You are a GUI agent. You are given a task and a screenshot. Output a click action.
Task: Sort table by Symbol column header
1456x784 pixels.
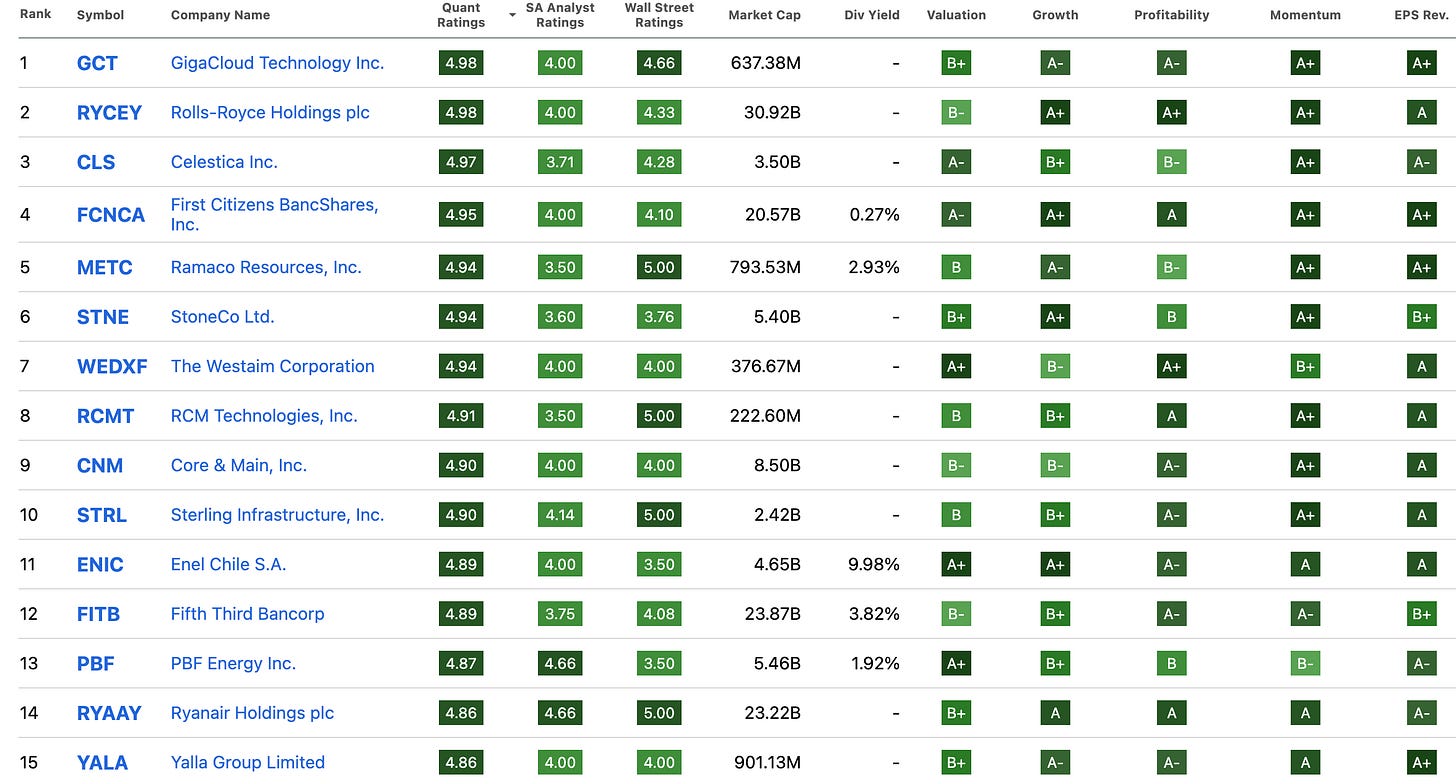click(99, 15)
